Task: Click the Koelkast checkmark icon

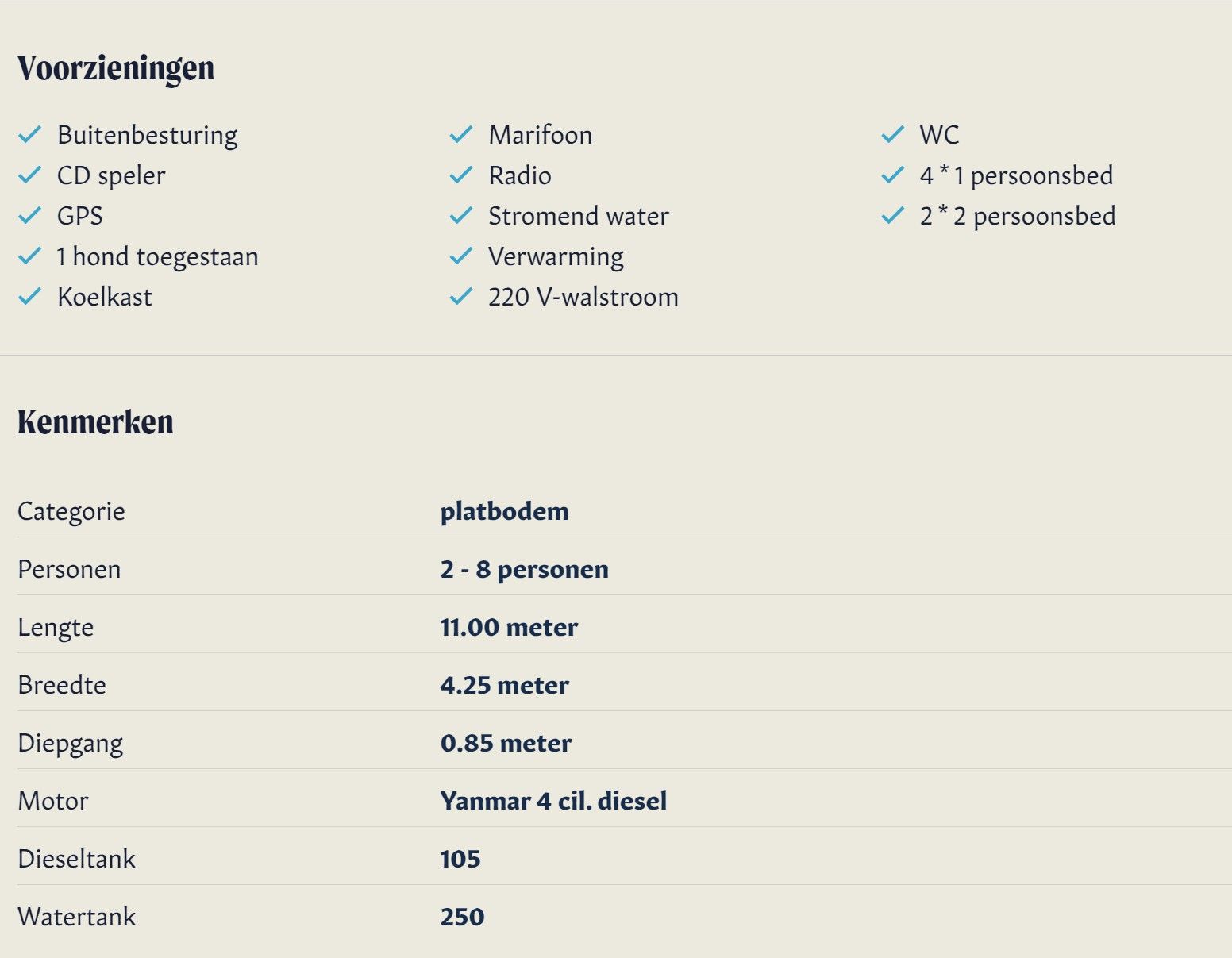Action: (x=29, y=297)
